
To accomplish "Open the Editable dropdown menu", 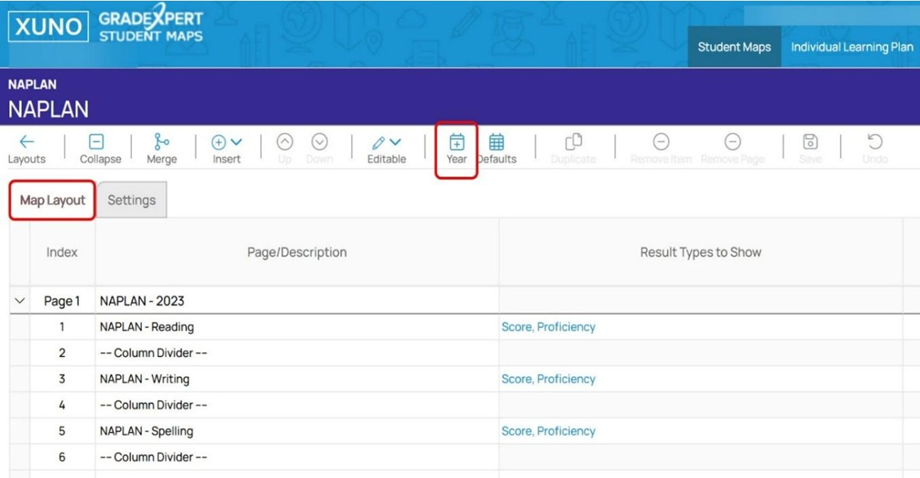I will [x=386, y=143].
